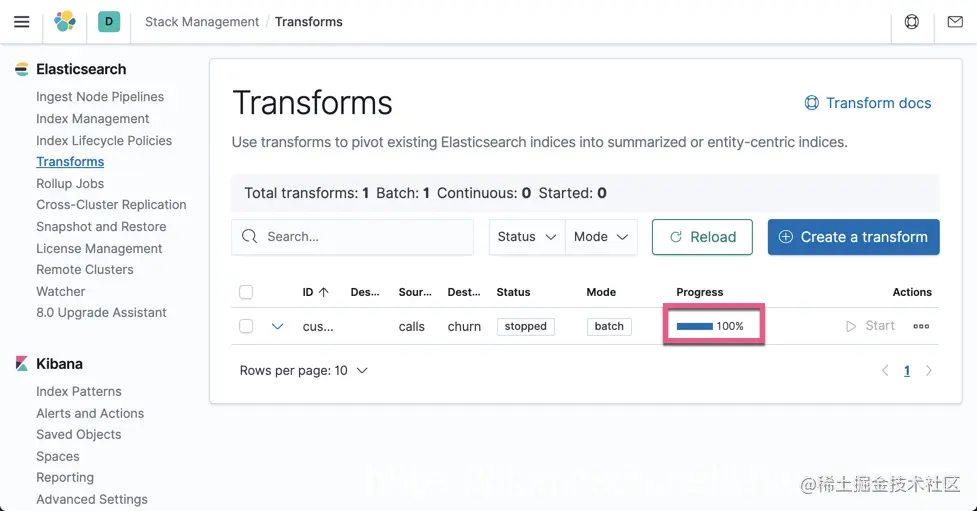
Task: Sort by the Mode column header
Action: click(601, 292)
